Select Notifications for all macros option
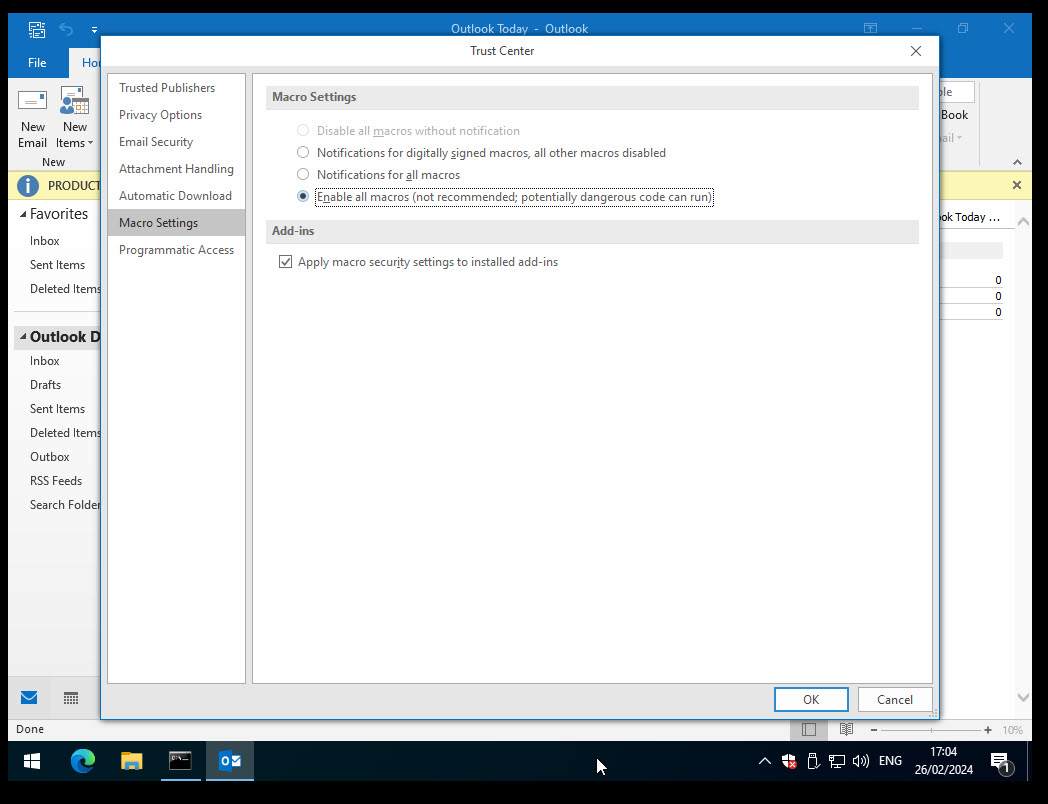The image size is (1048, 804). click(303, 175)
